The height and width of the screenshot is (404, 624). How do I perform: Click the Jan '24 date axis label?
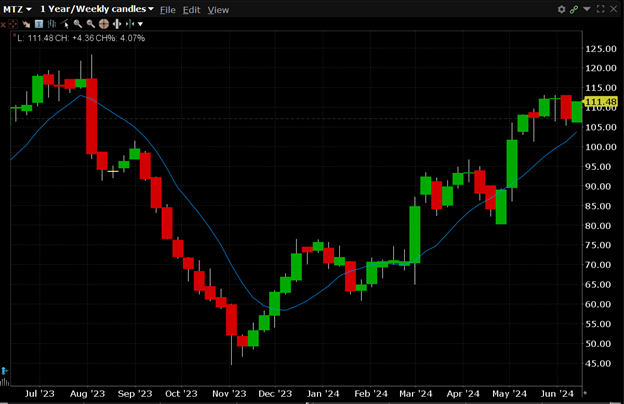(323, 394)
